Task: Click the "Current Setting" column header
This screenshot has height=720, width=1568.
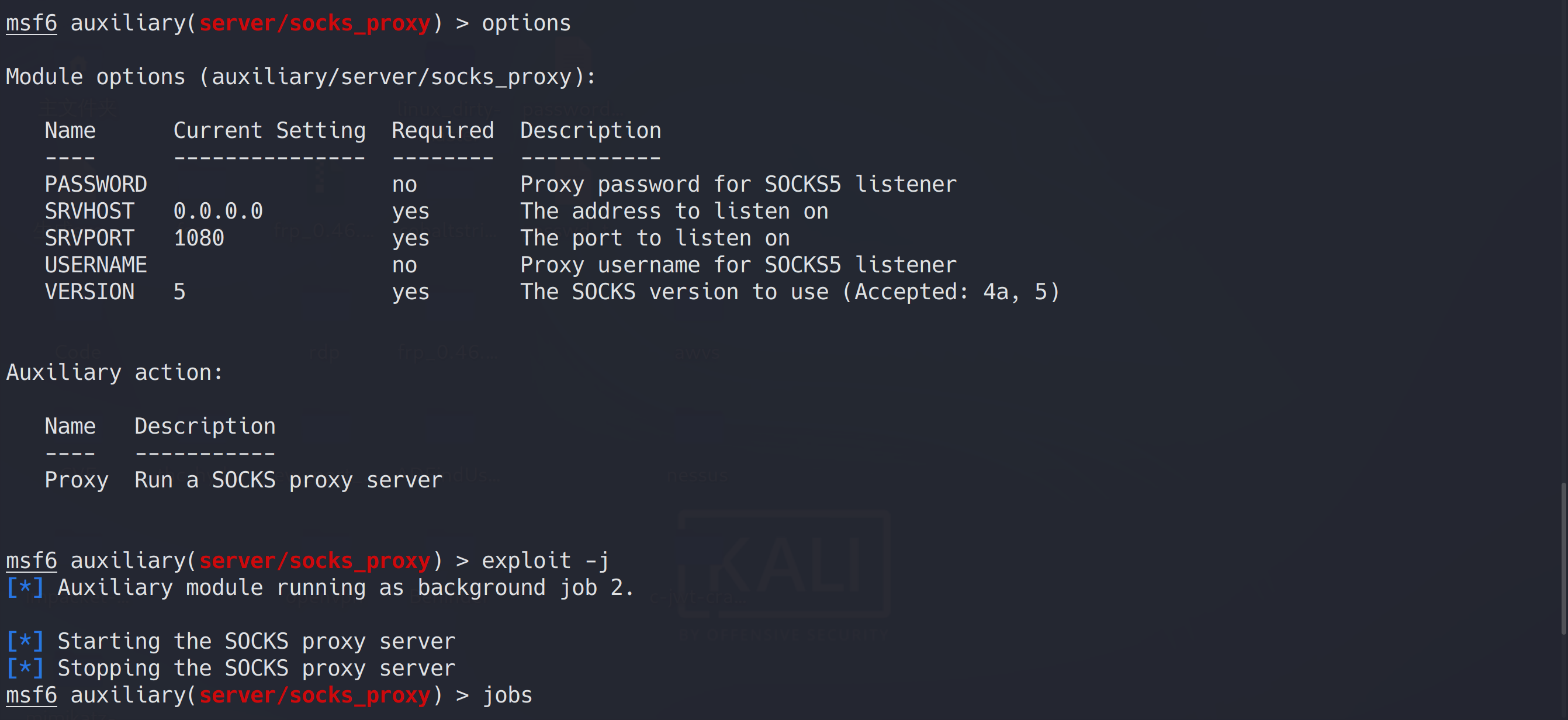Action: coord(269,130)
